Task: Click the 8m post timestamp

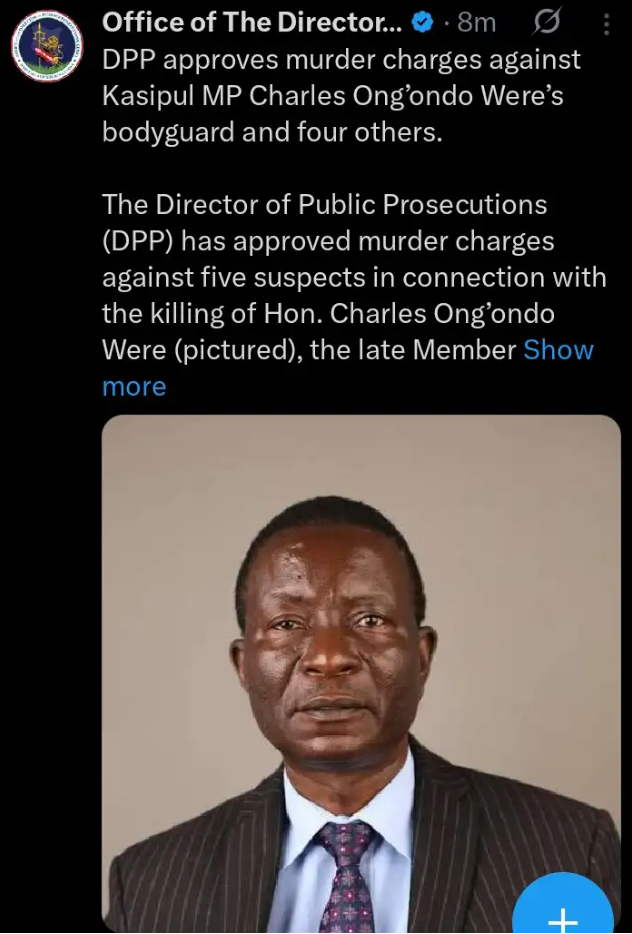Action: point(477,23)
